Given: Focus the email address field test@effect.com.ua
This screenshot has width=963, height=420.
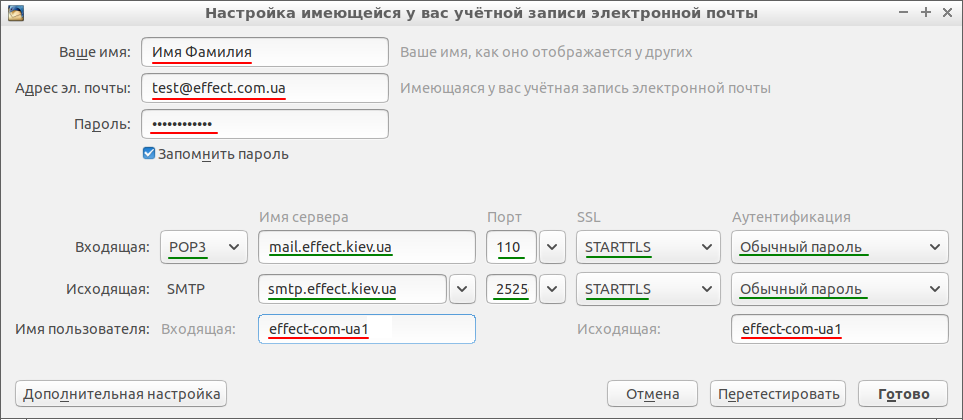Looking at the screenshot, I should [x=265, y=88].
